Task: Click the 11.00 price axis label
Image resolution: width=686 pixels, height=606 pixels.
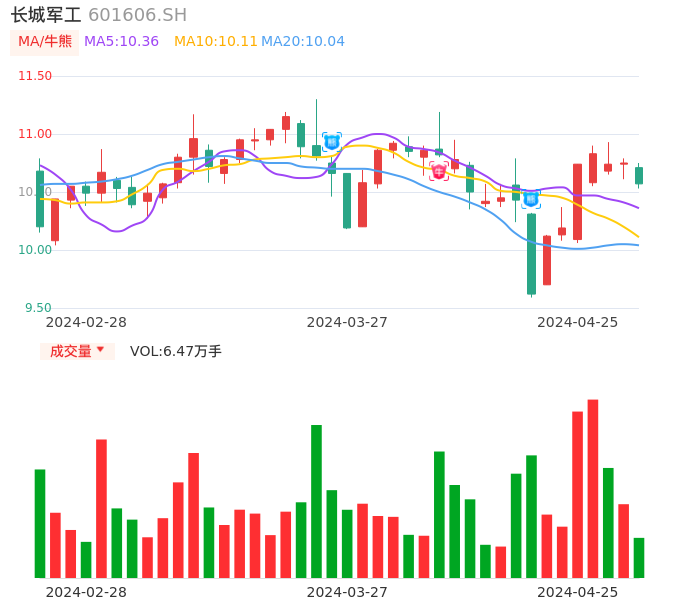Action: (35, 134)
